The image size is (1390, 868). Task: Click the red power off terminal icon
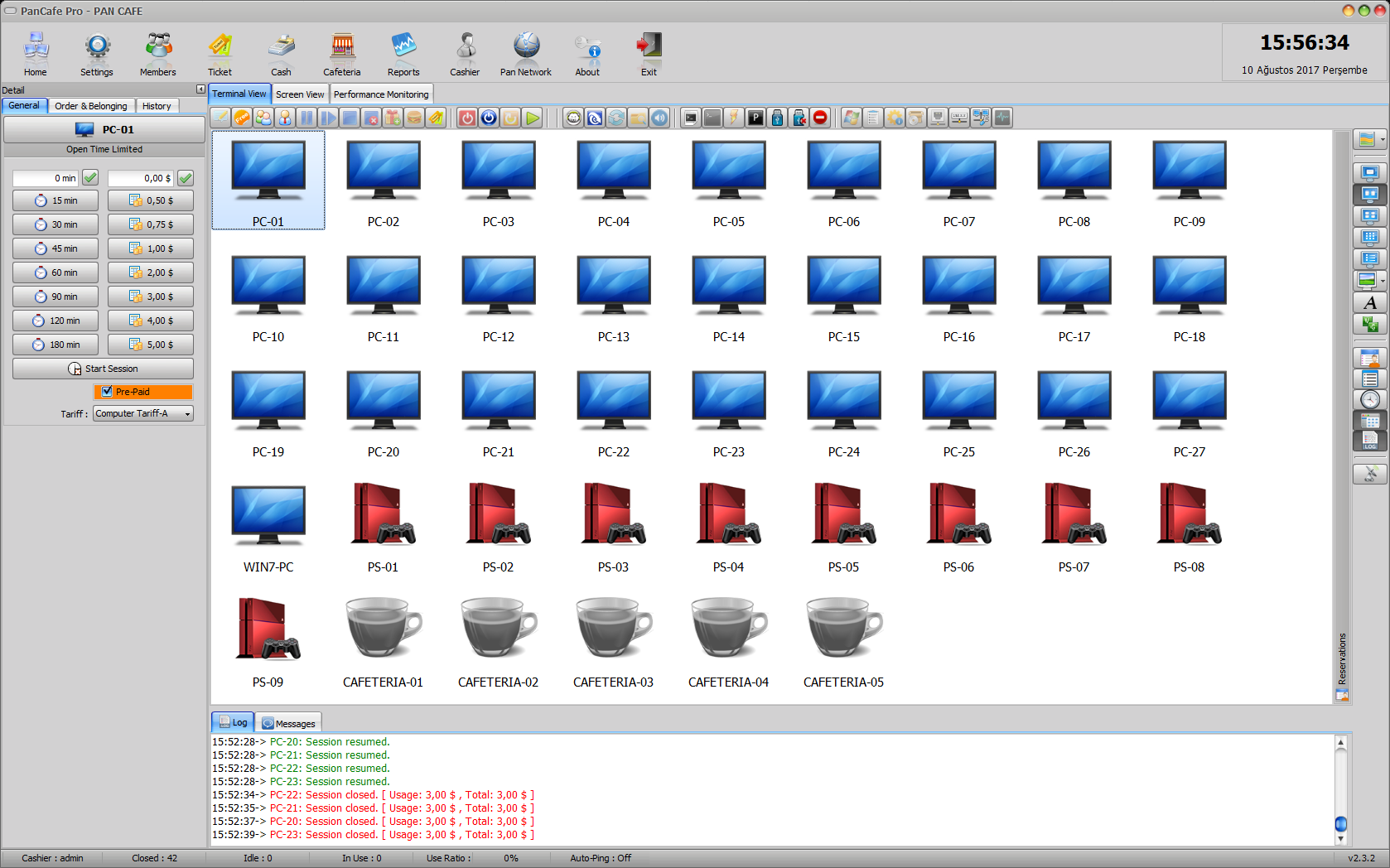pyautogui.click(x=466, y=118)
